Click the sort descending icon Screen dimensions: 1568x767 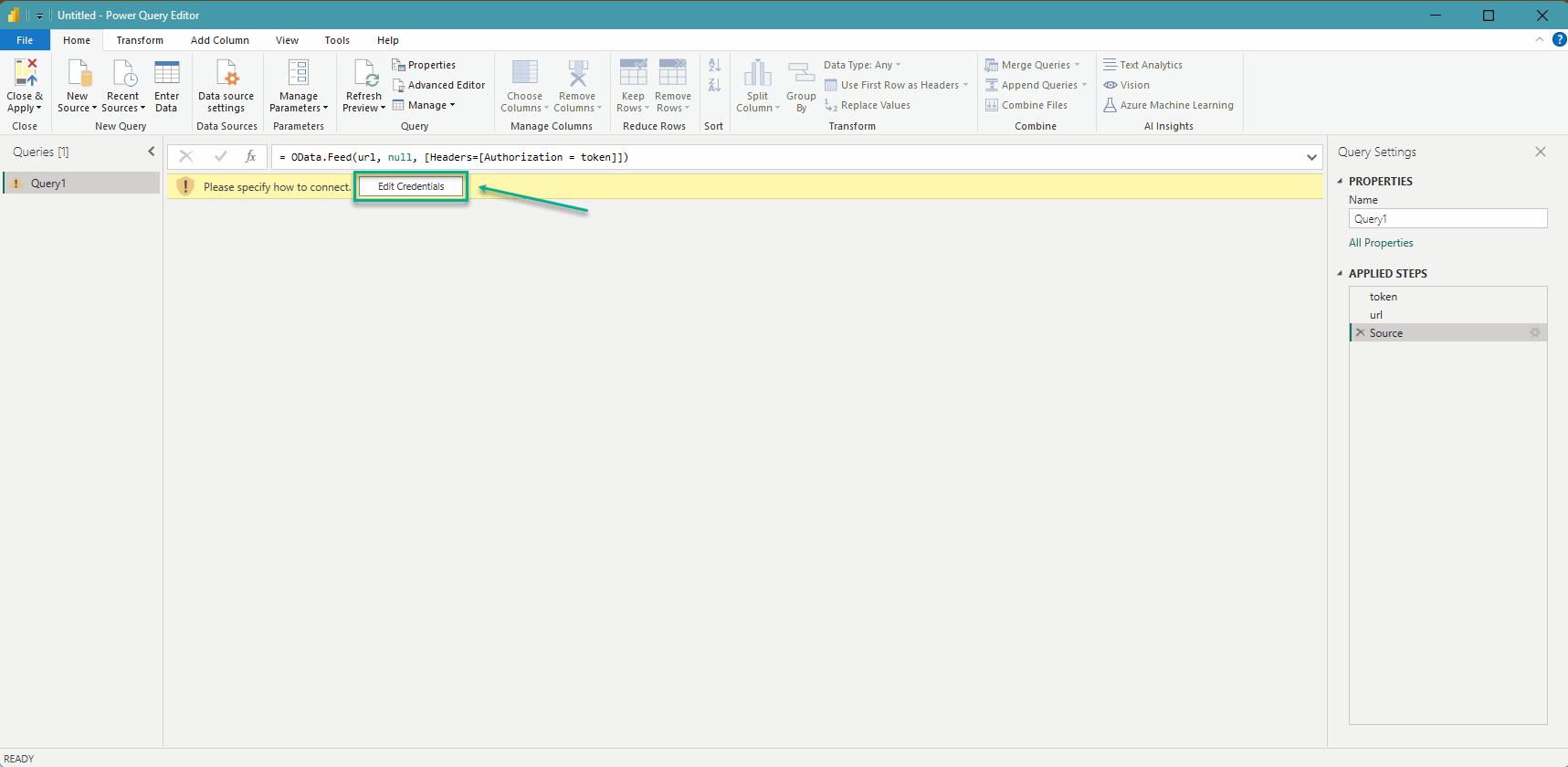714,85
